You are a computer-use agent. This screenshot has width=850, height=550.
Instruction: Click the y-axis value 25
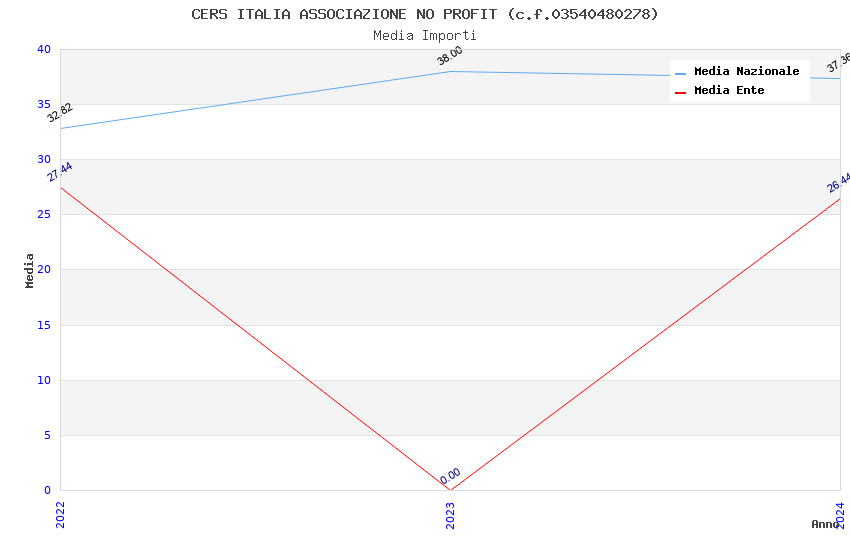point(44,215)
